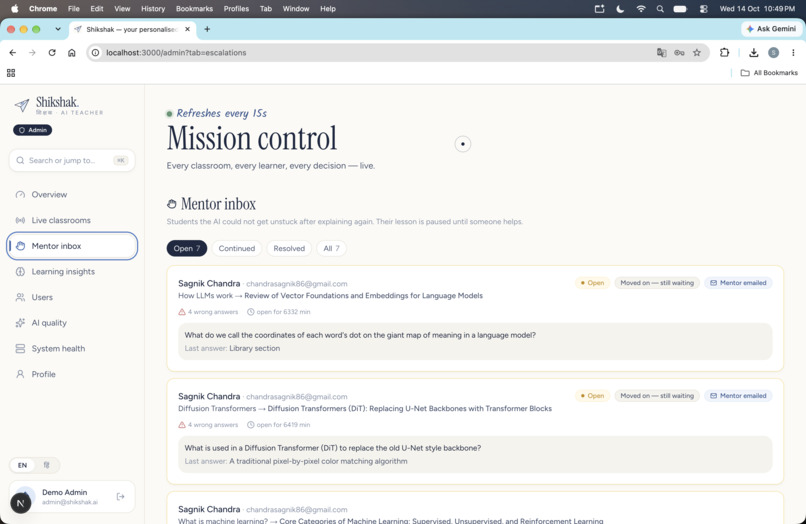Click the round N avatar badge

[21, 503]
